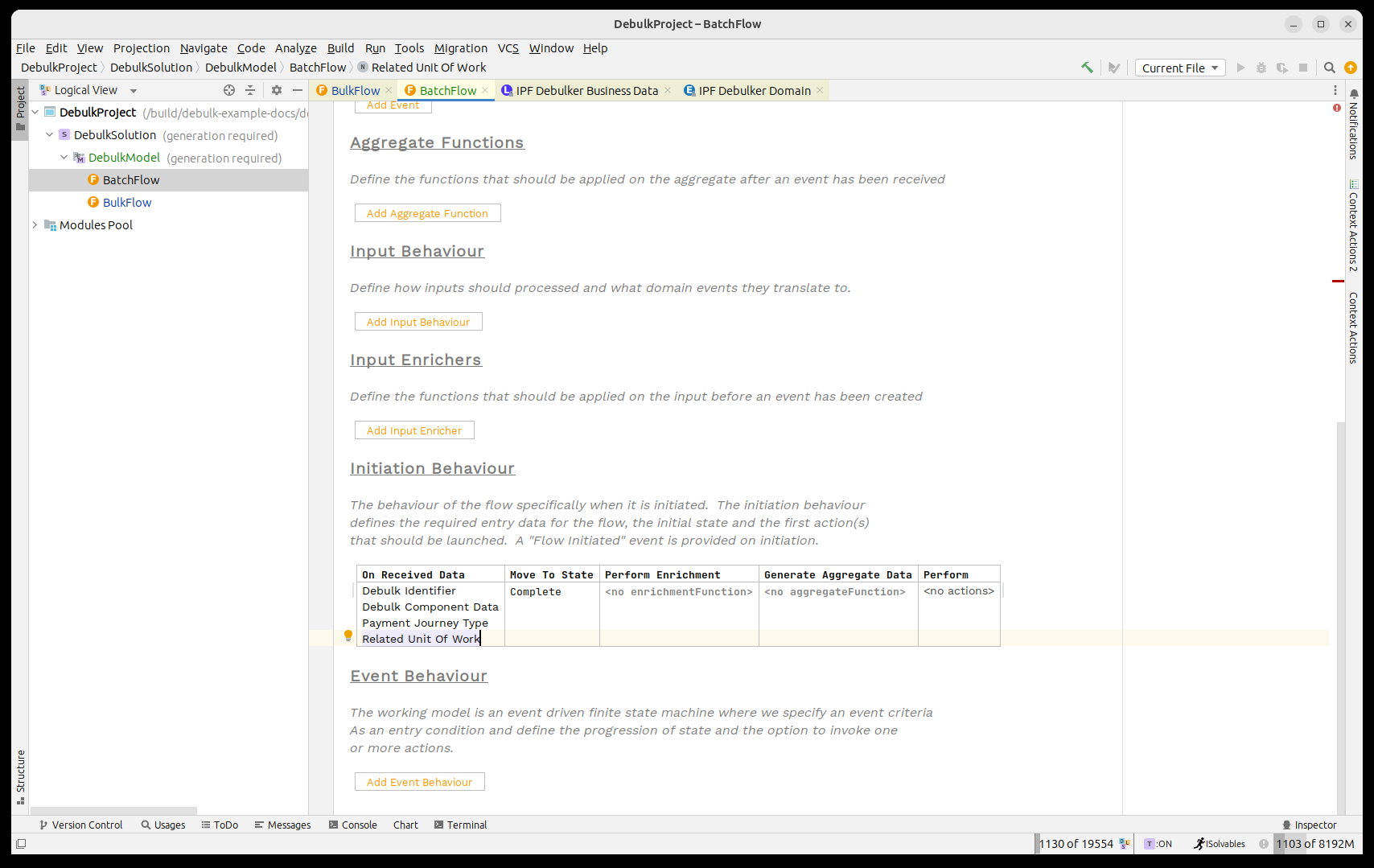The height and width of the screenshot is (868, 1374).
Task: Collapse all nodes in Logical View
Action: [250, 90]
